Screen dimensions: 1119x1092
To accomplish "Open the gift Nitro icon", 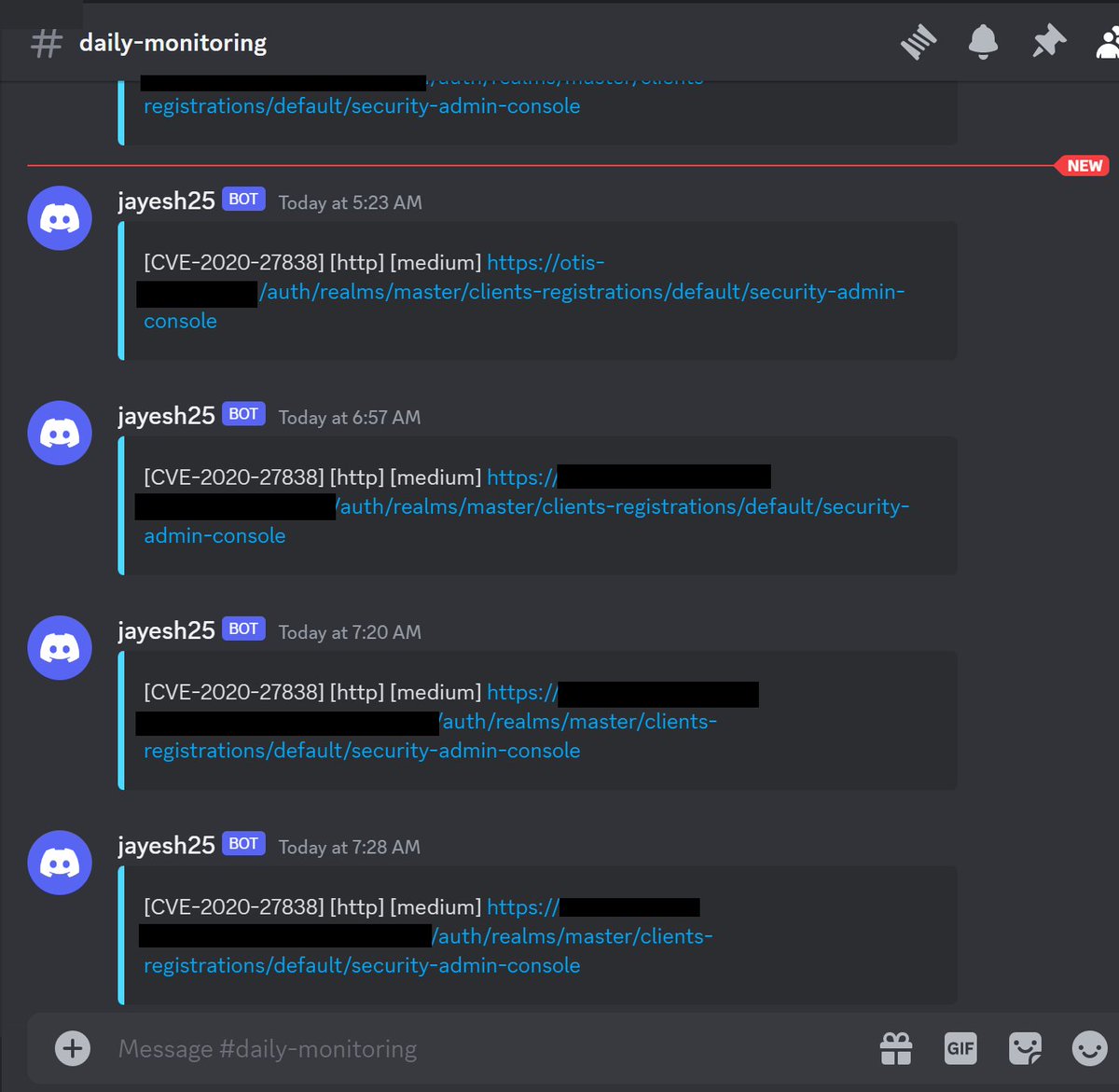I will pos(896,1048).
